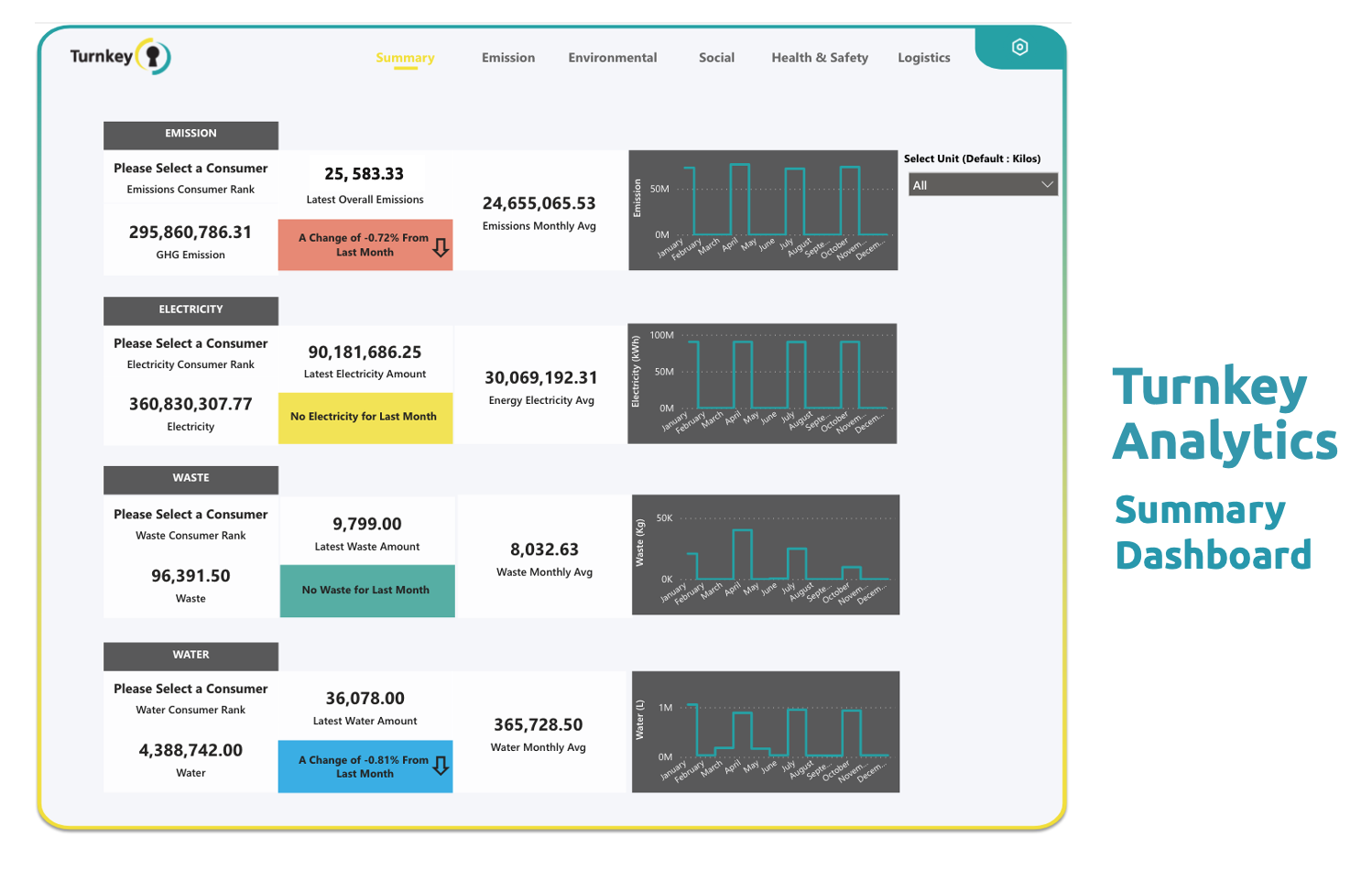This screenshot has height=870, width=1372.
Task: Switch to Health & Safety tab
Action: click(820, 58)
